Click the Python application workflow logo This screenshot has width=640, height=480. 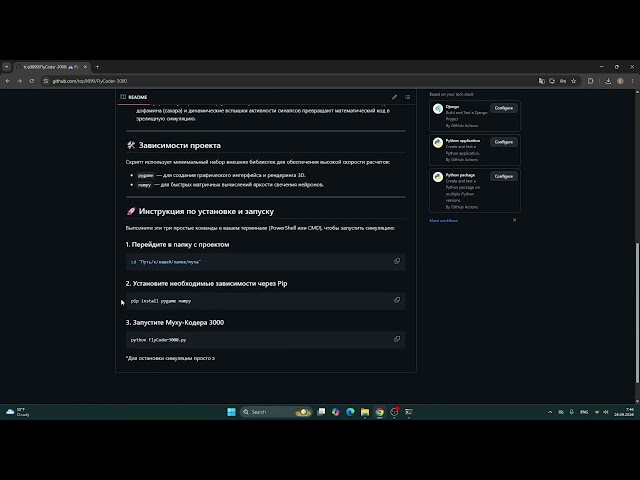tap(438, 142)
